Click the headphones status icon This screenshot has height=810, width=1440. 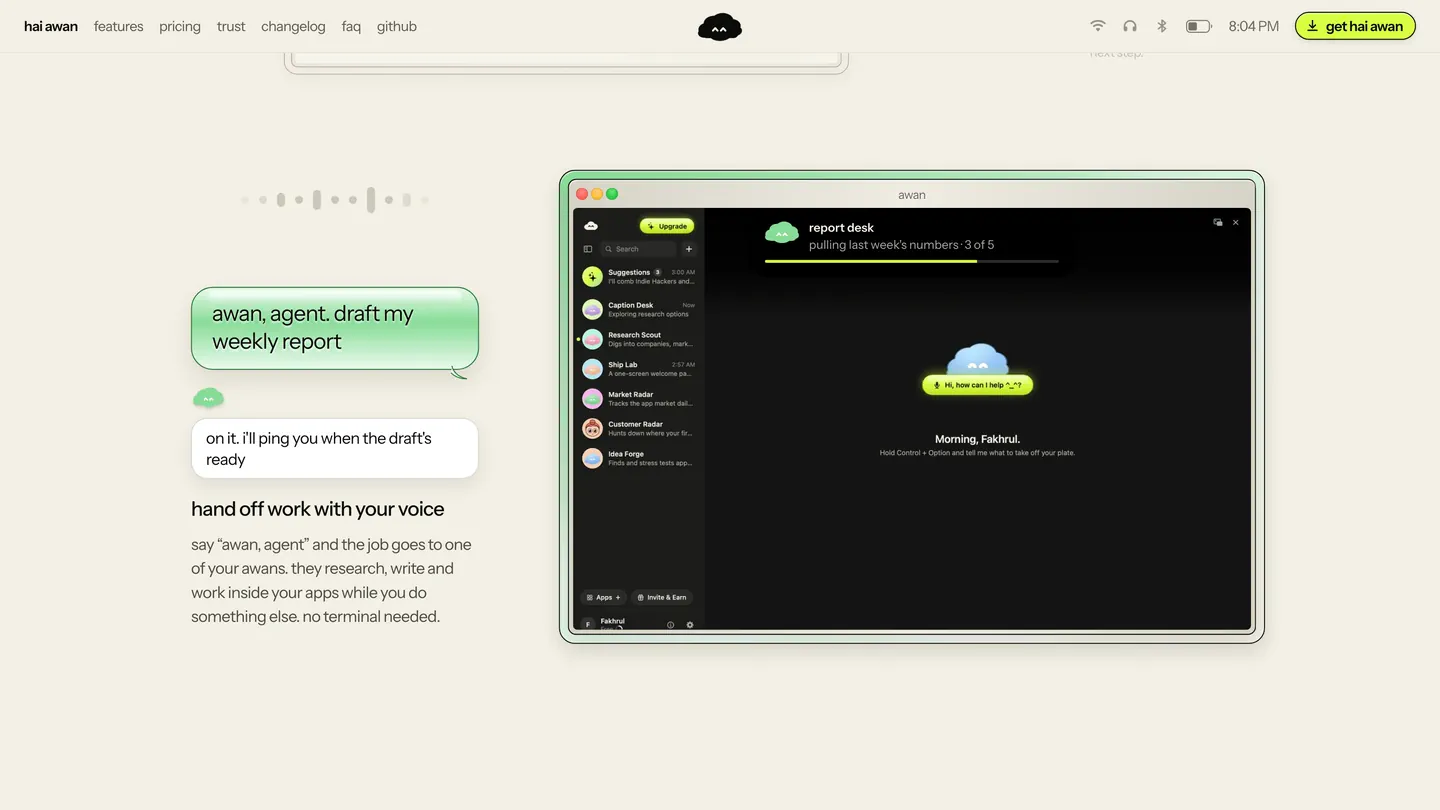tap(1129, 26)
